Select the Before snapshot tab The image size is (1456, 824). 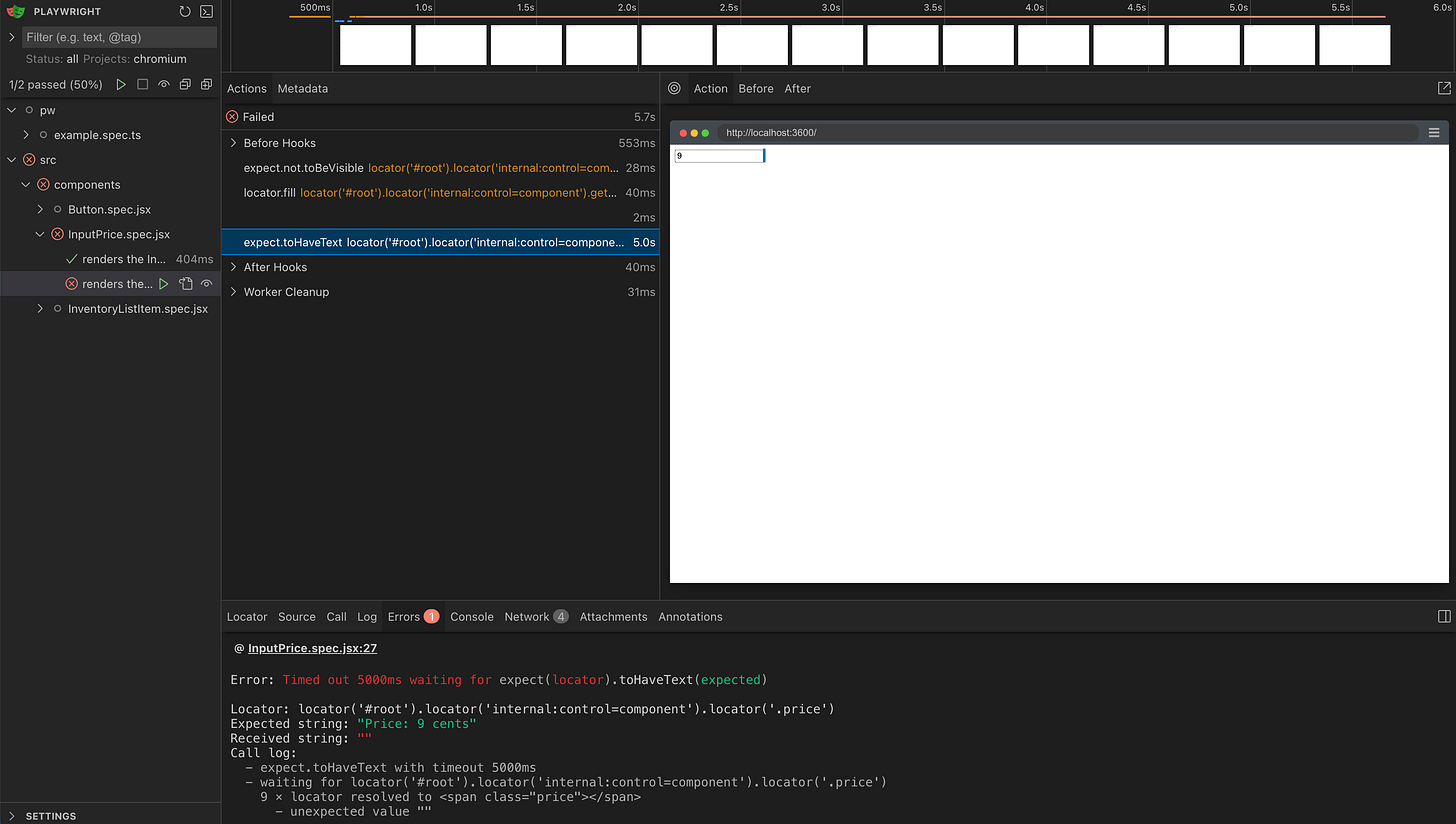click(756, 88)
